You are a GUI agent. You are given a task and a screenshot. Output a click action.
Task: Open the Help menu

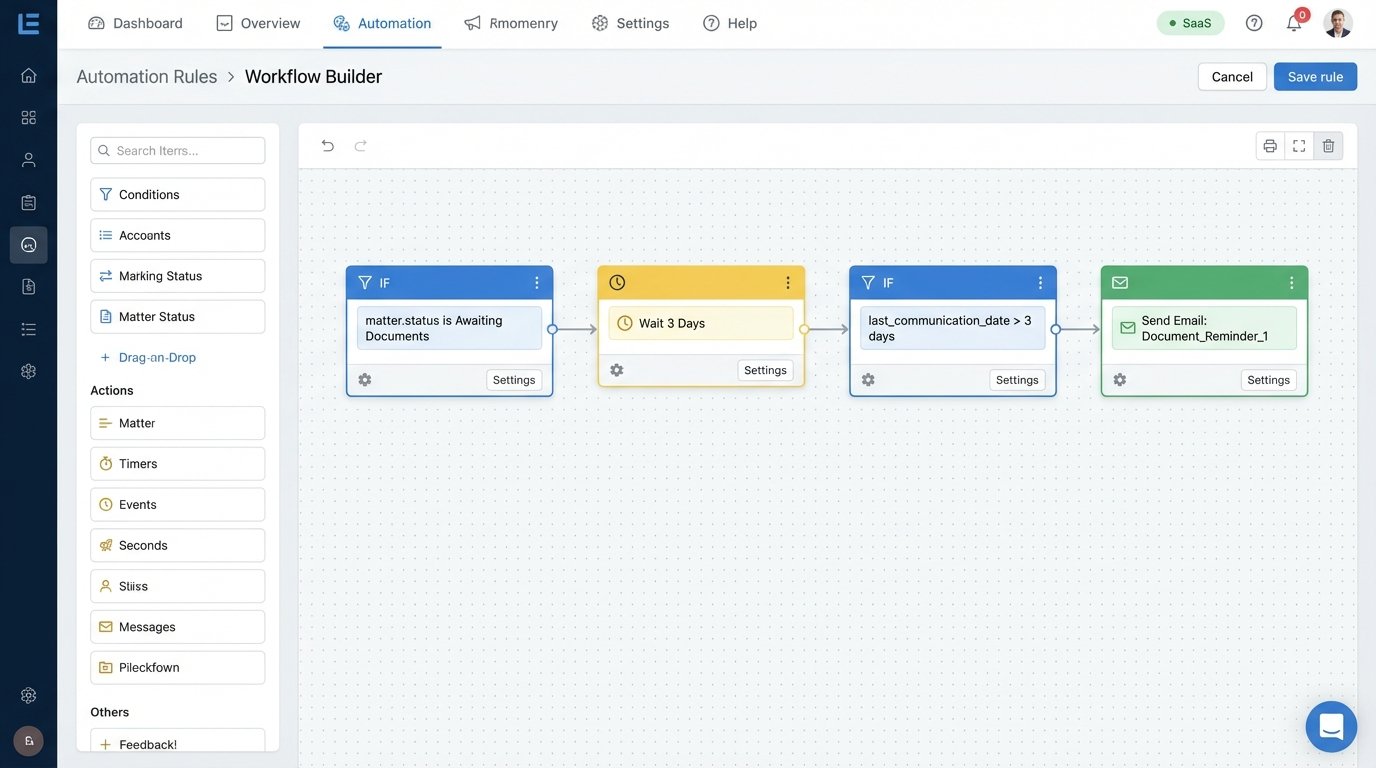click(x=730, y=21)
